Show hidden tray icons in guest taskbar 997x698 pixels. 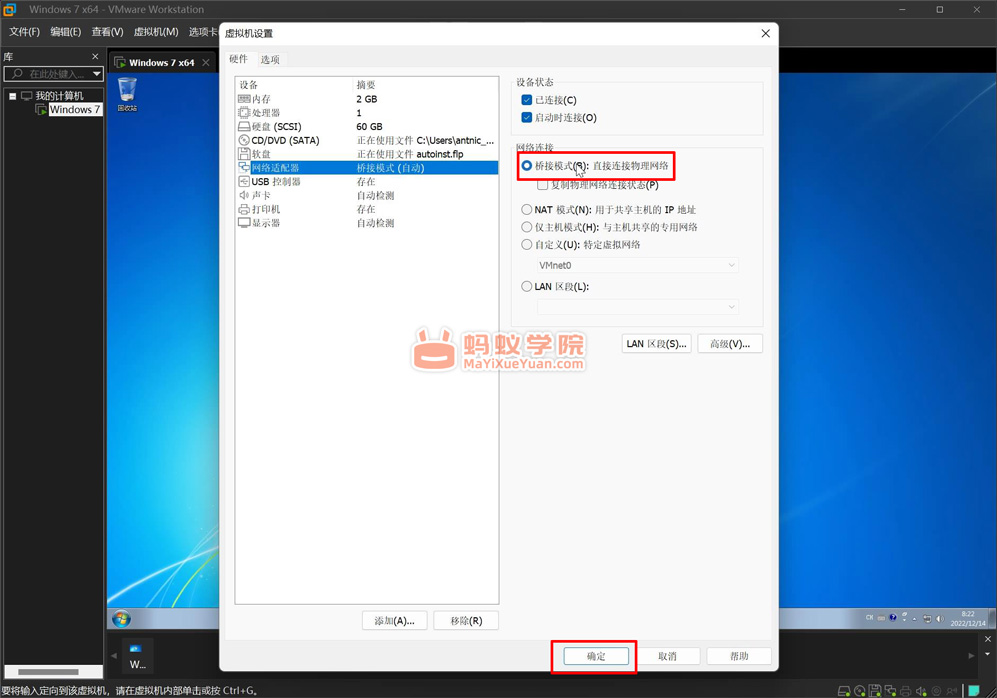[914, 619]
